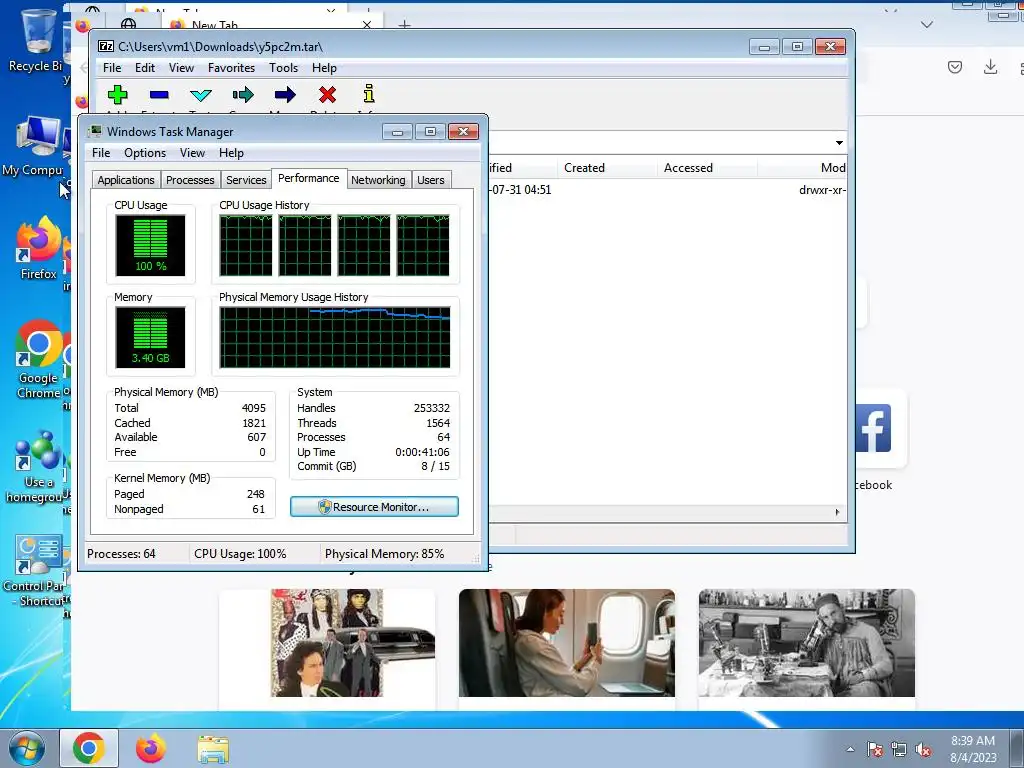Click the right arrow of 7-Zip horizontal scrollbar
Viewport: 1024px width, 768px height.
[837, 513]
